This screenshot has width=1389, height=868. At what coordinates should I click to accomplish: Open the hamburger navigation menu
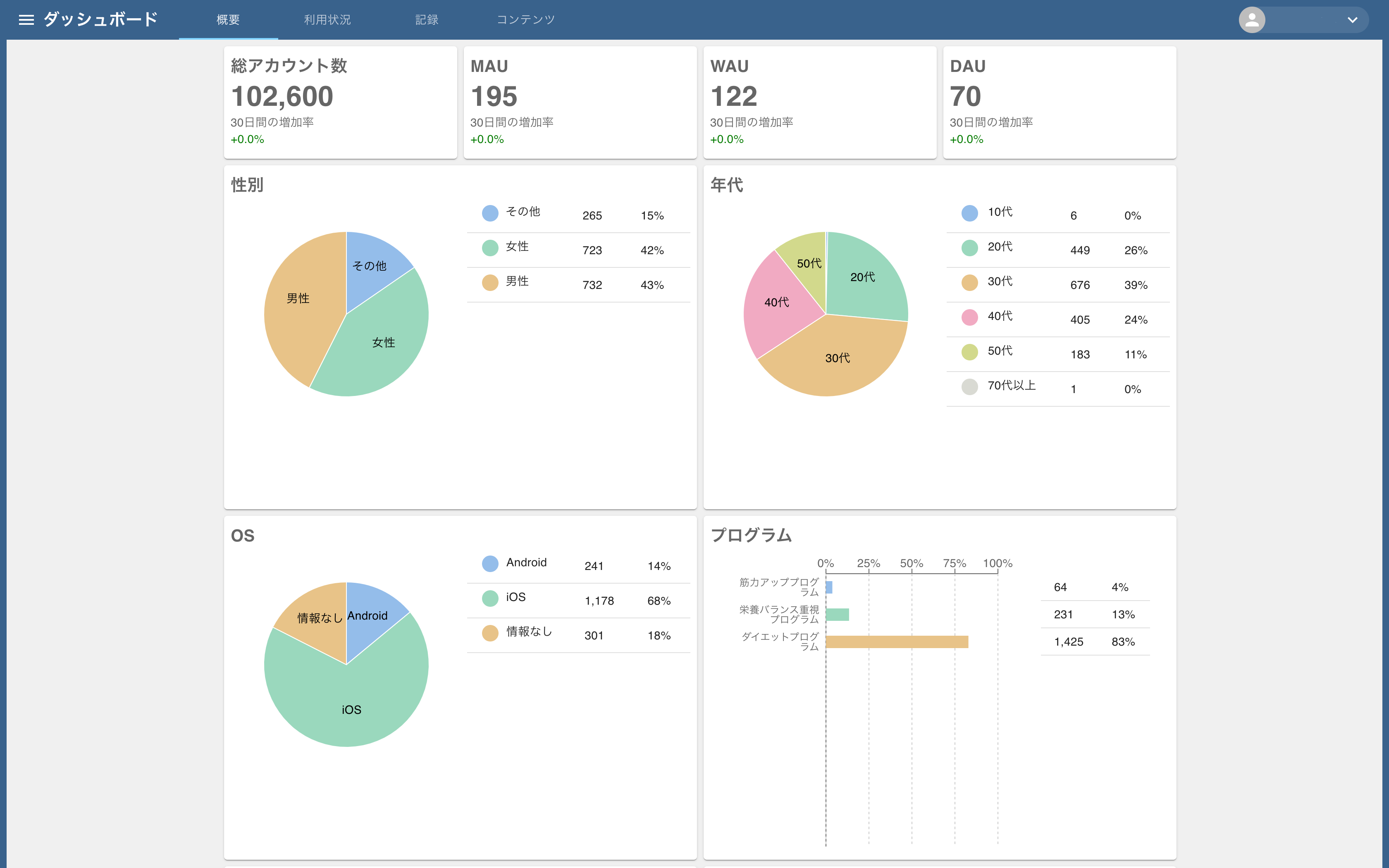[x=26, y=20]
